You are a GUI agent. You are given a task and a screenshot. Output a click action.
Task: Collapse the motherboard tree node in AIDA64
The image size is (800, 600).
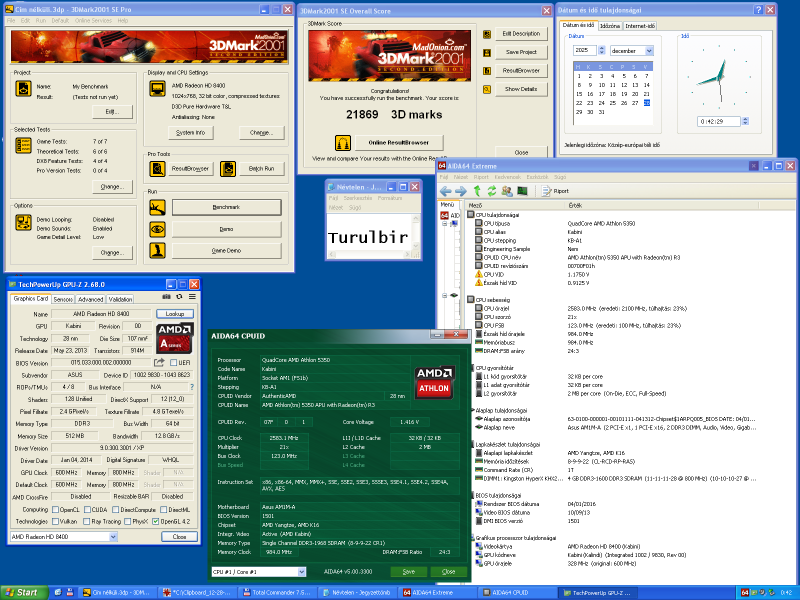(x=444, y=295)
